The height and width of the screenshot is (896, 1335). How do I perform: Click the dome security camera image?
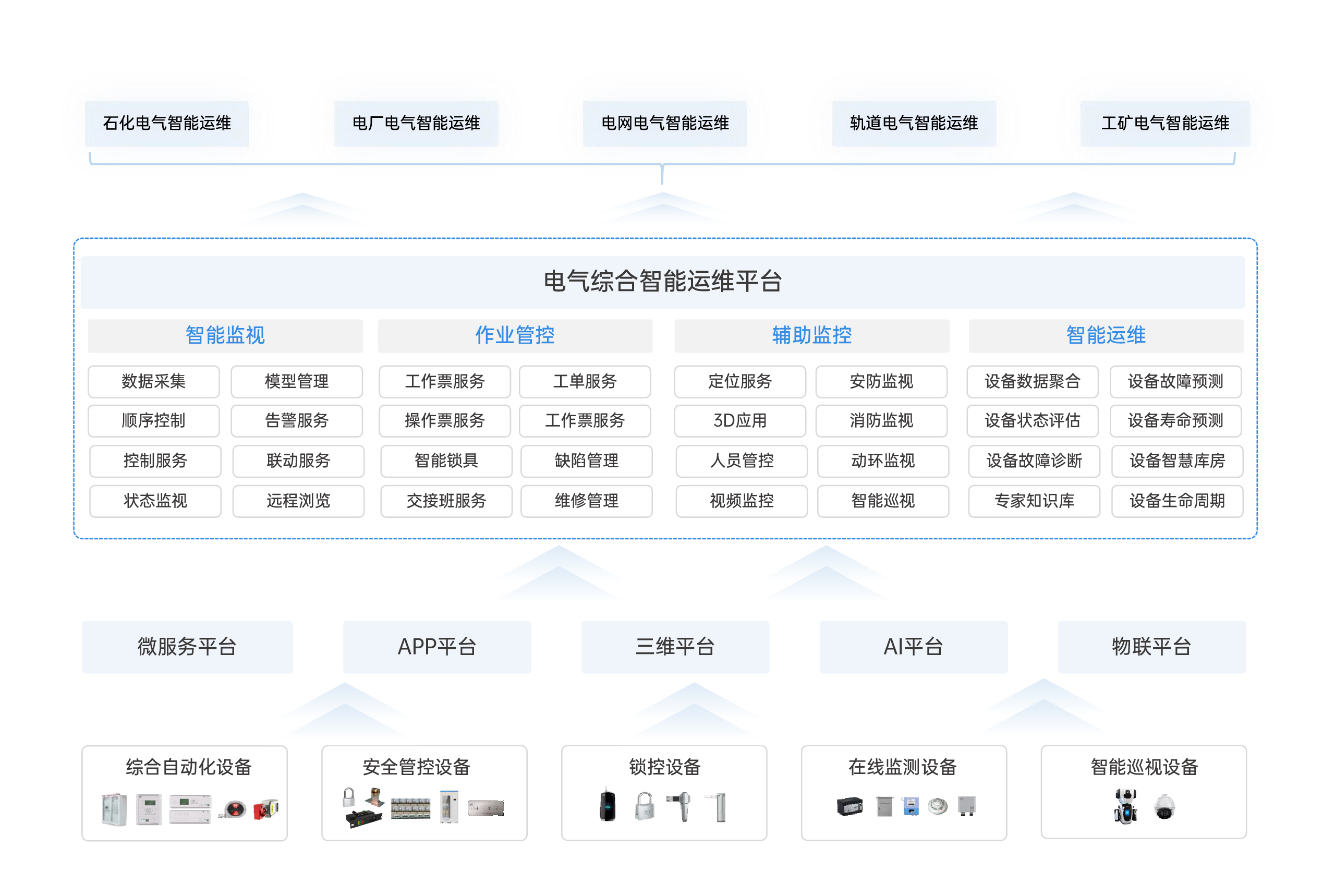click(1164, 807)
